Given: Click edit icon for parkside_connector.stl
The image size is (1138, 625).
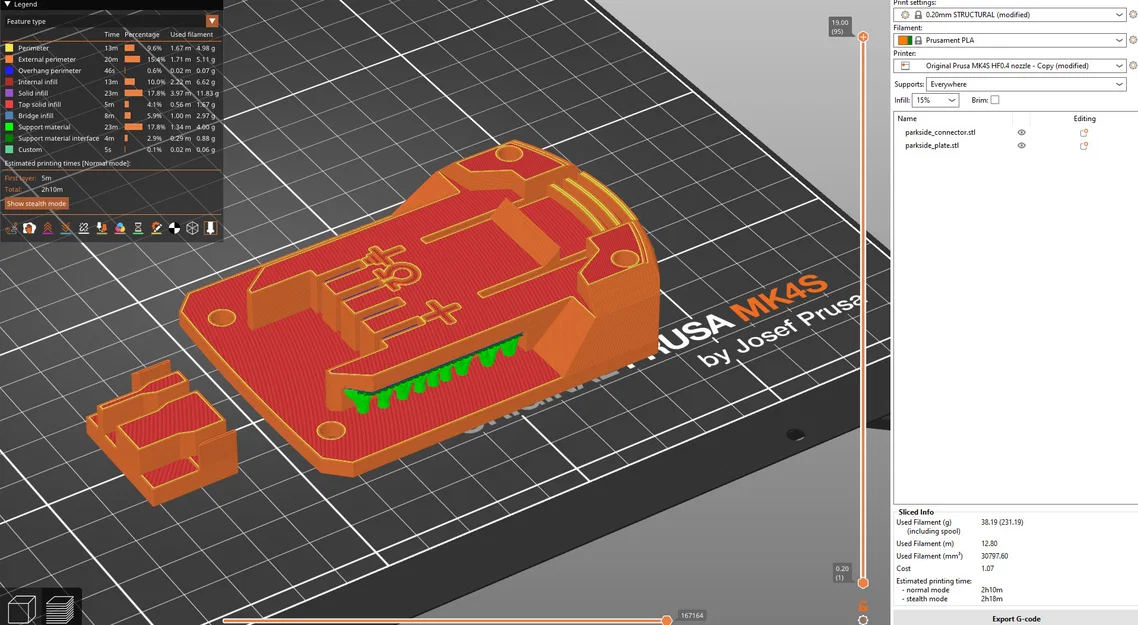Looking at the screenshot, I should point(1084,133).
